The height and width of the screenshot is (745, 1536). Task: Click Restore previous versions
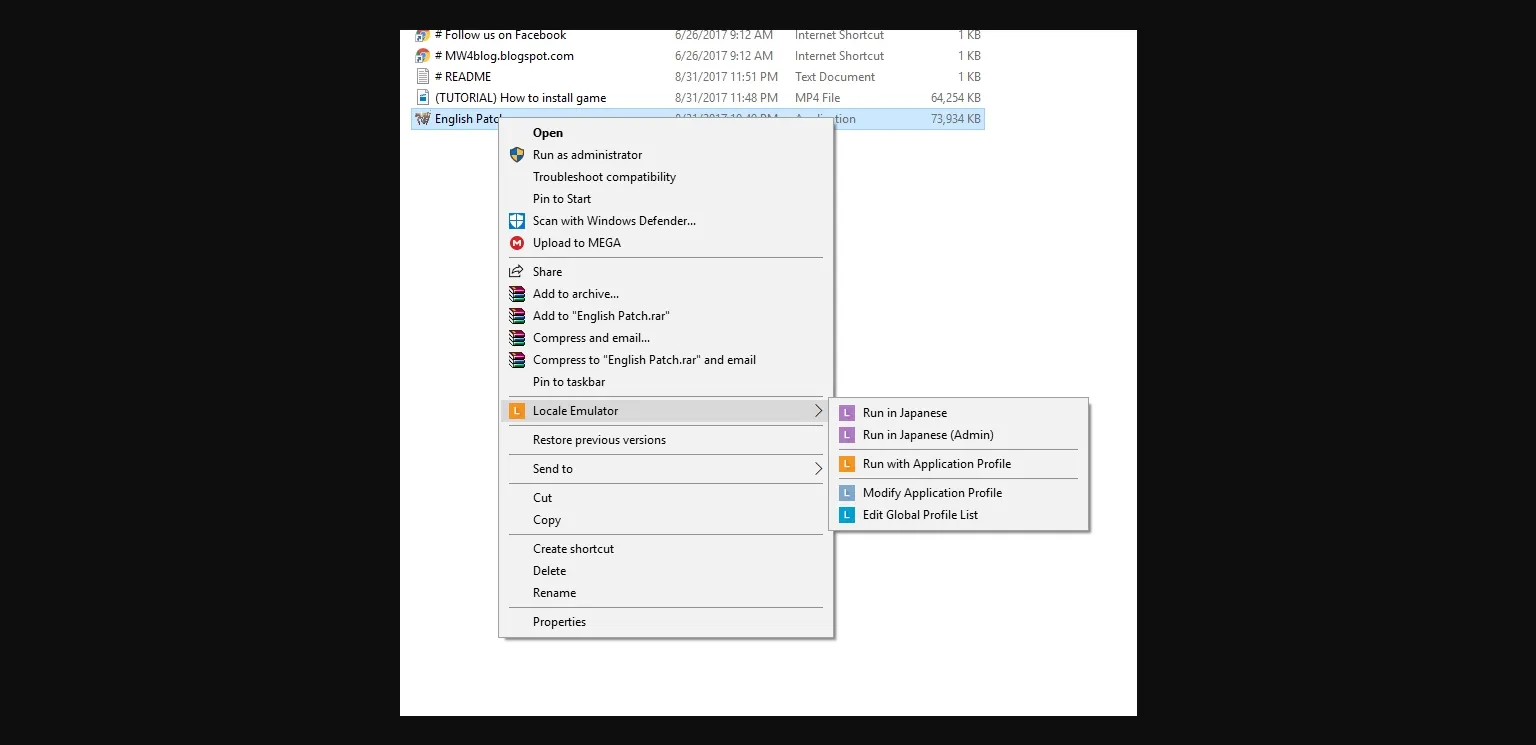[599, 440]
